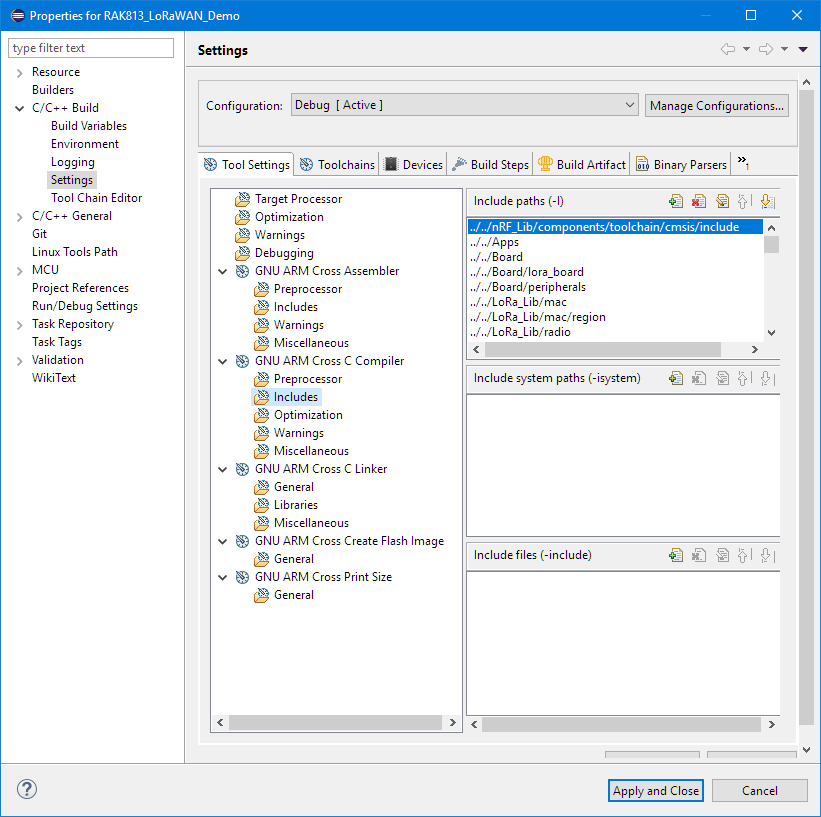Collapse the C/C++ Build tree node

[x=19, y=108]
